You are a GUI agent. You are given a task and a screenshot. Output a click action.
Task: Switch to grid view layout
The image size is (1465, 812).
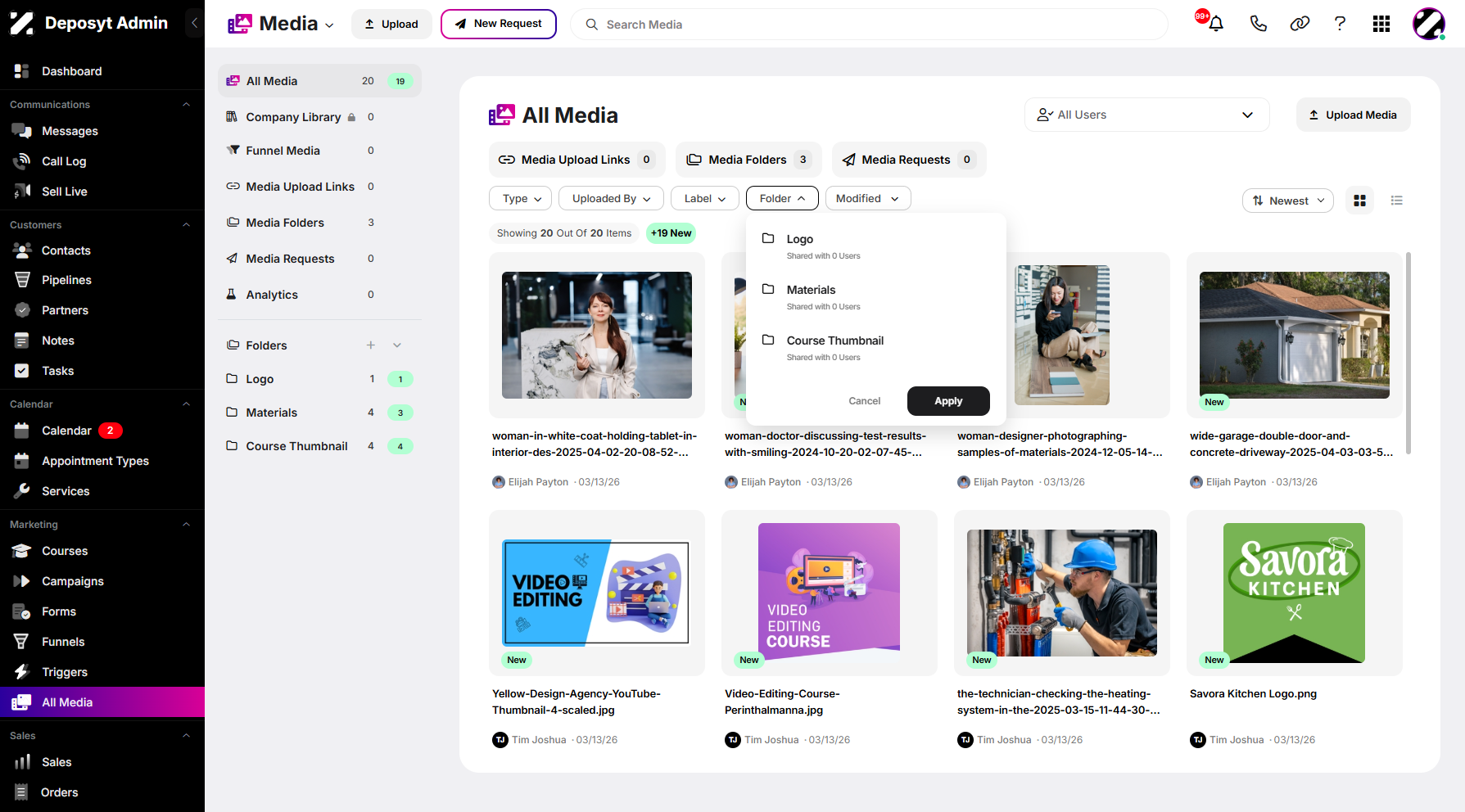pyautogui.click(x=1360, y=201)
